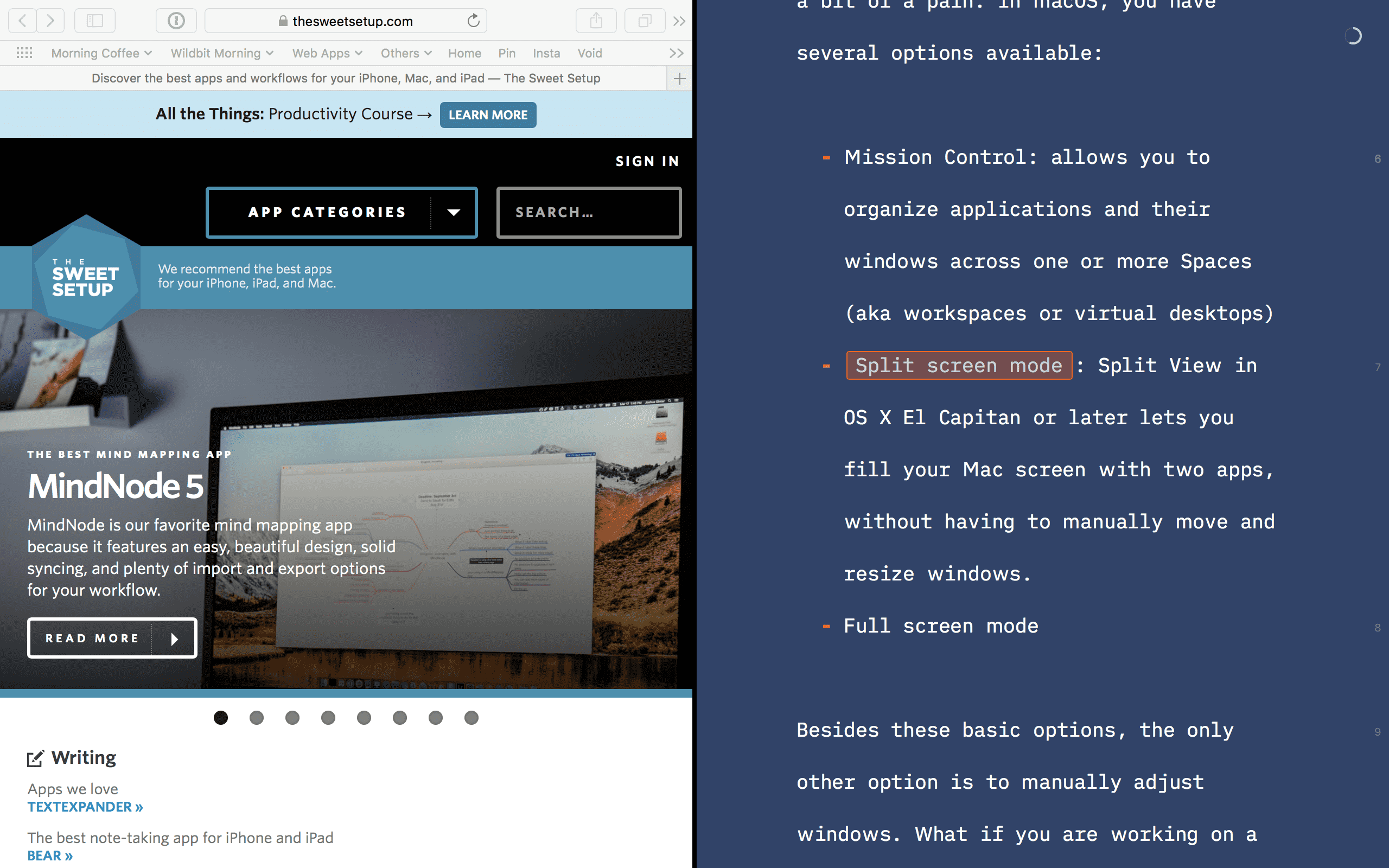
Task: Click the external link icon next to Writing
Action: point(35,756)
